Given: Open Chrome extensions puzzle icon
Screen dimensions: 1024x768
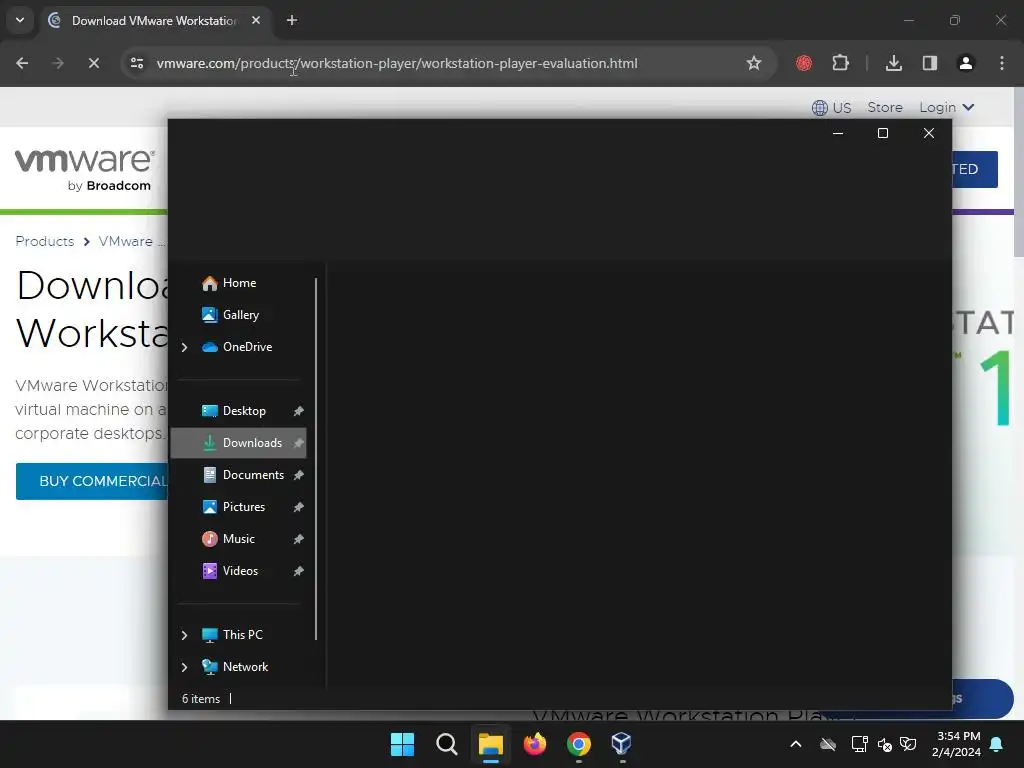Looking at the screenshot, I should point(840,63).
